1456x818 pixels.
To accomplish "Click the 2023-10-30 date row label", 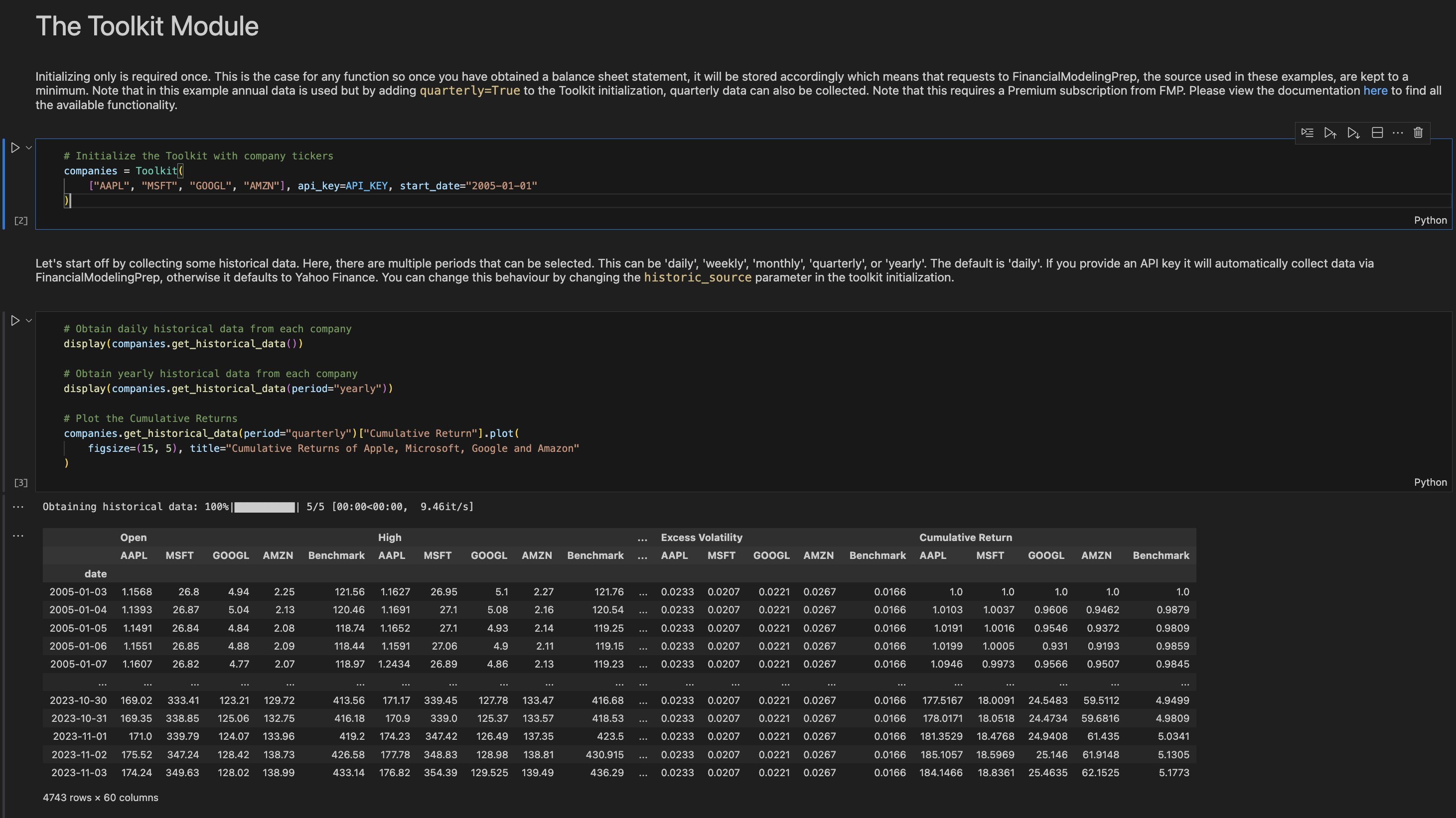I will point(78,700).
